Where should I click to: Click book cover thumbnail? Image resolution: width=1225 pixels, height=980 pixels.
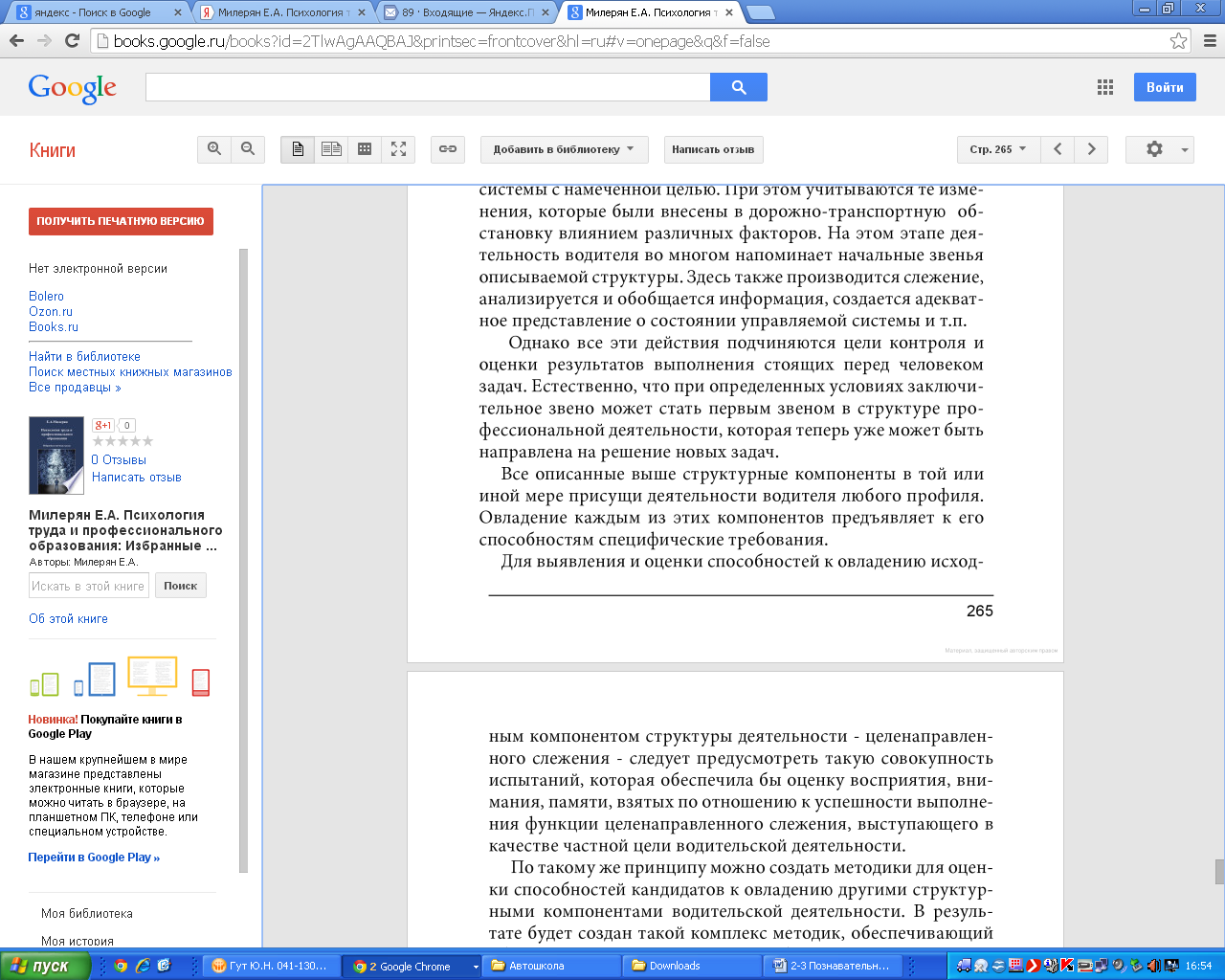click(56, 456)
